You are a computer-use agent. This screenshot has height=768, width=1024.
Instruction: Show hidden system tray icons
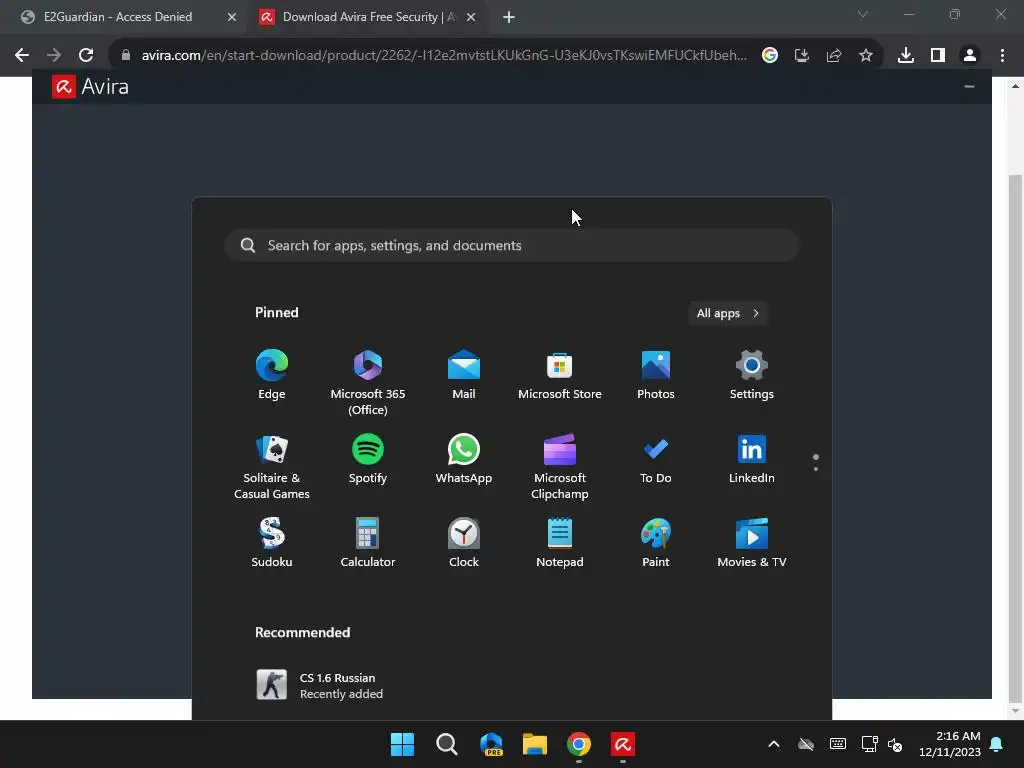774,744
